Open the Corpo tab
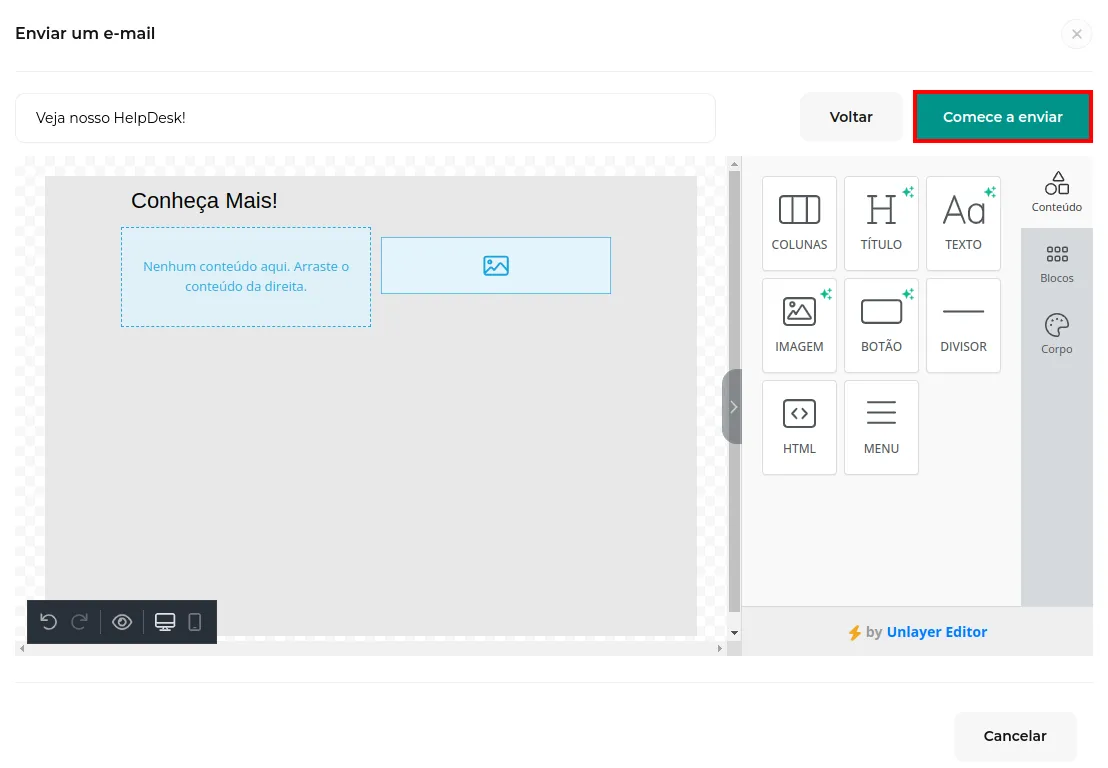The width and height of the screenshot is (1108, 768). click(1056, 334)
